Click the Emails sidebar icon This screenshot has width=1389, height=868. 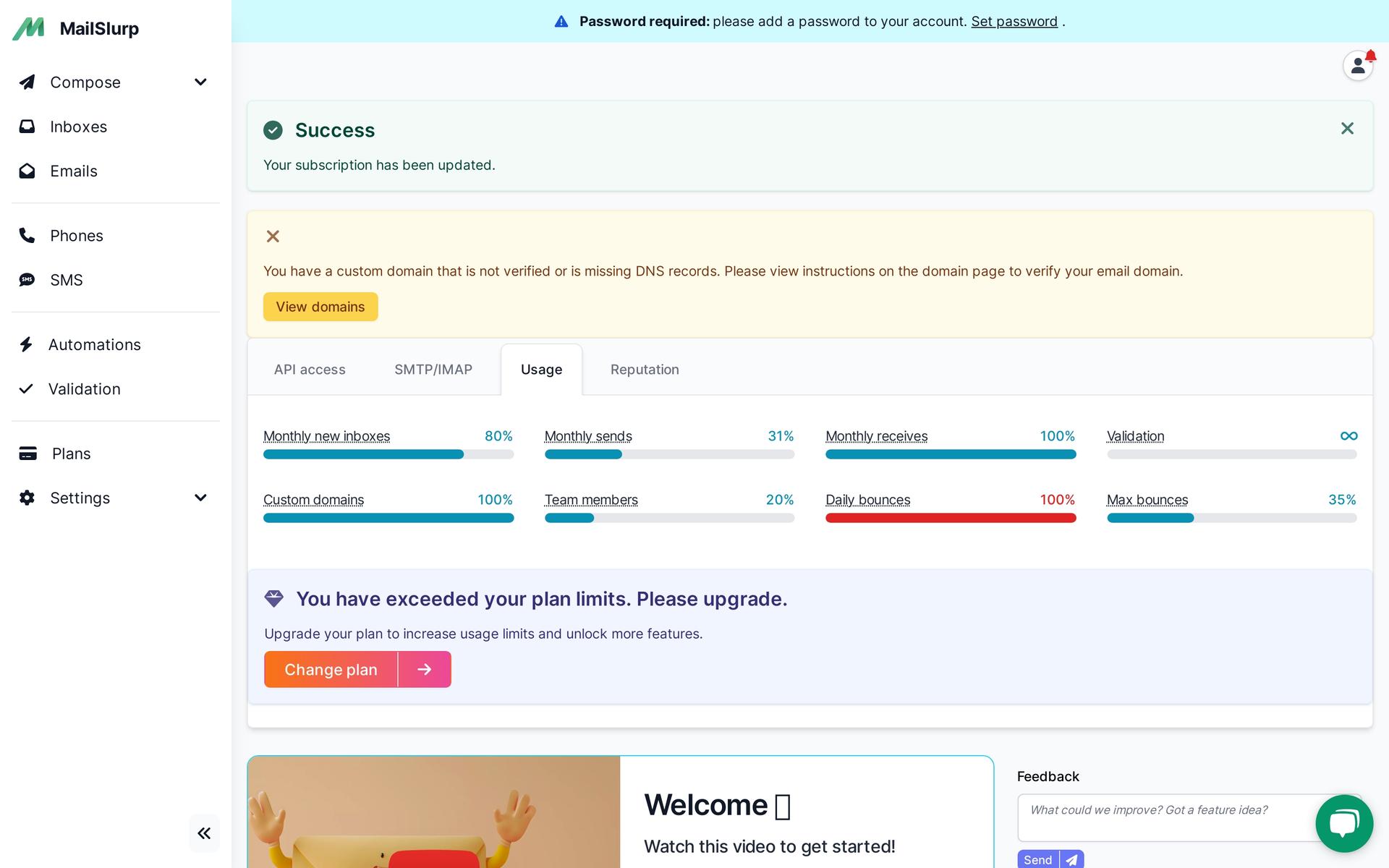(x=26, y=170)
